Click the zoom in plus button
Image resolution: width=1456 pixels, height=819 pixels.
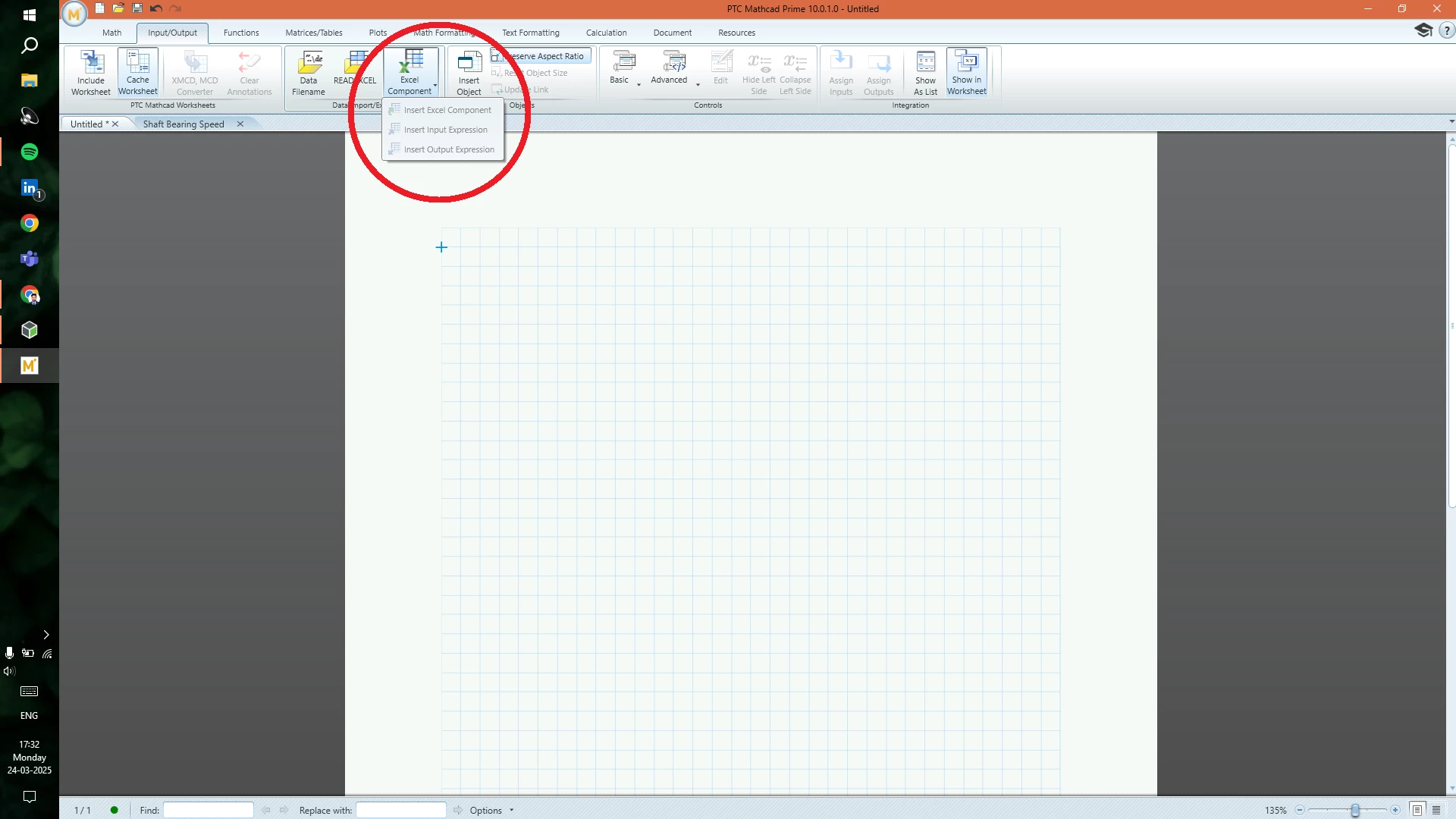1395,810
